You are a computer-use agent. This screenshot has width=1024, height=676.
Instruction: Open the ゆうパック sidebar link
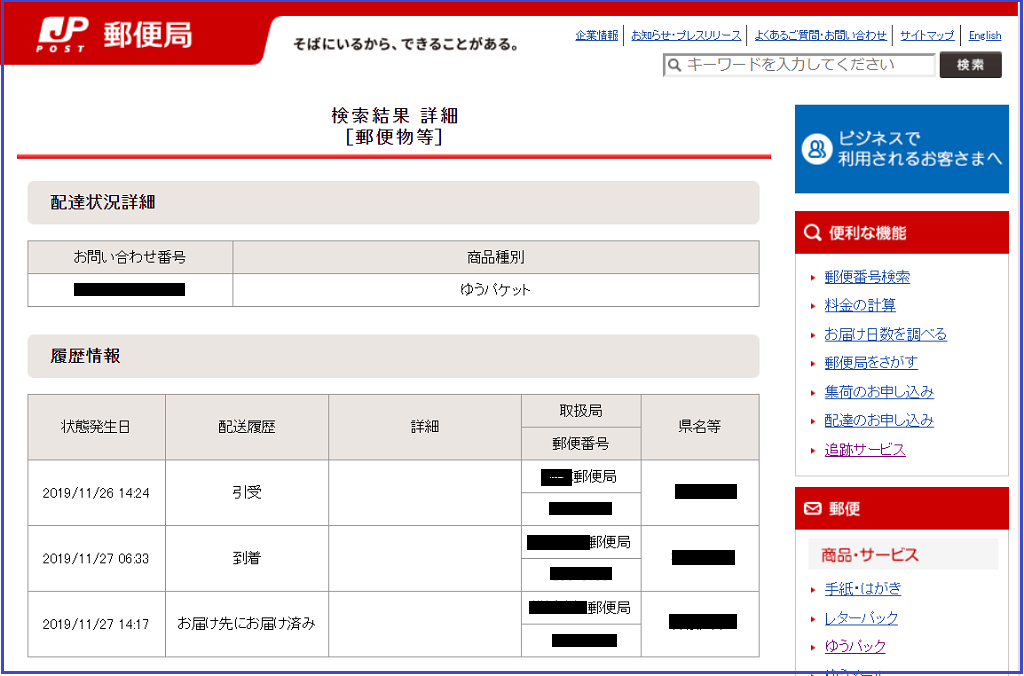[855, 647]
